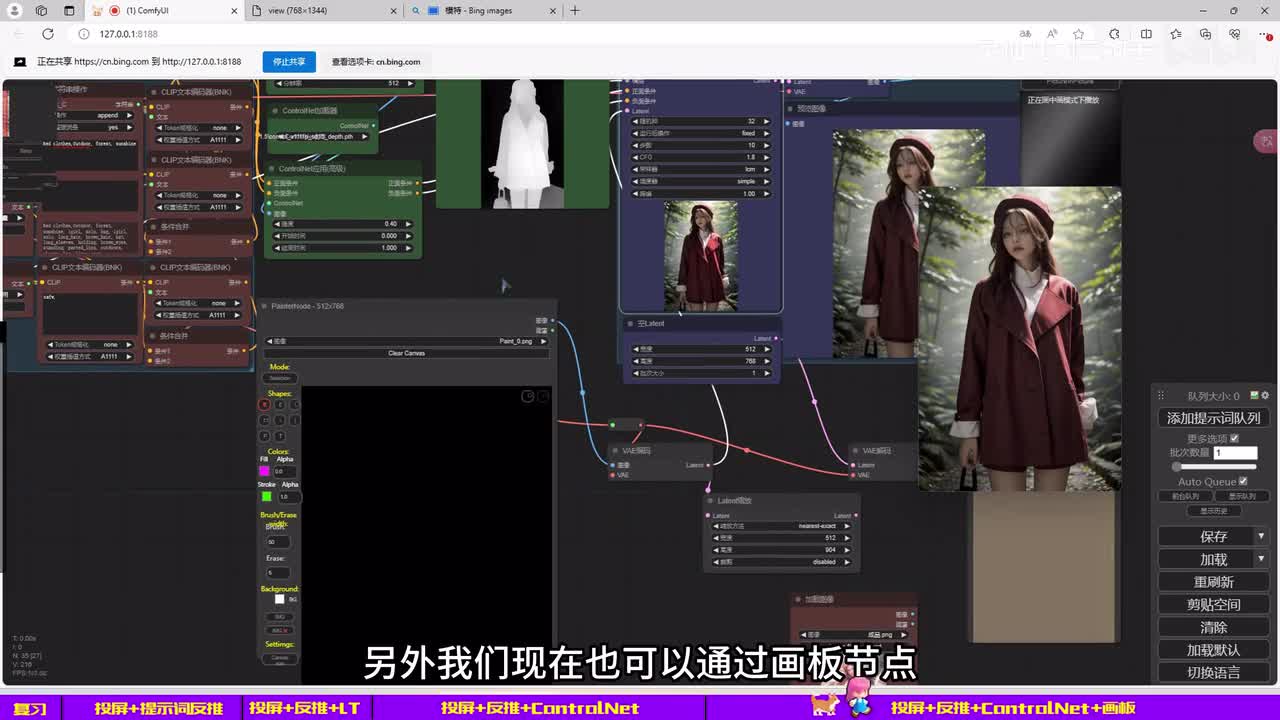
Task: Click the Clear Canvas button
Action: click(x=406, y=353)
